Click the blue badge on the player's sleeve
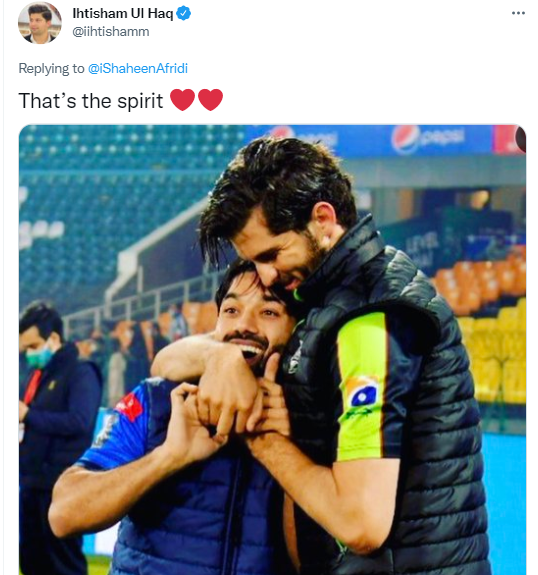538x575 pixels. coord(104,427)
